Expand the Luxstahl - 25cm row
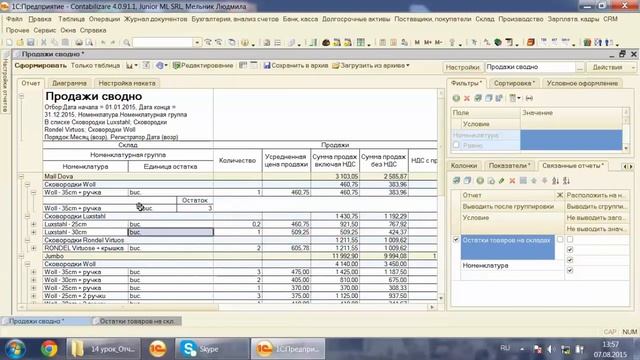The width and height of the screenshot is (640, 360). (33, 224)
